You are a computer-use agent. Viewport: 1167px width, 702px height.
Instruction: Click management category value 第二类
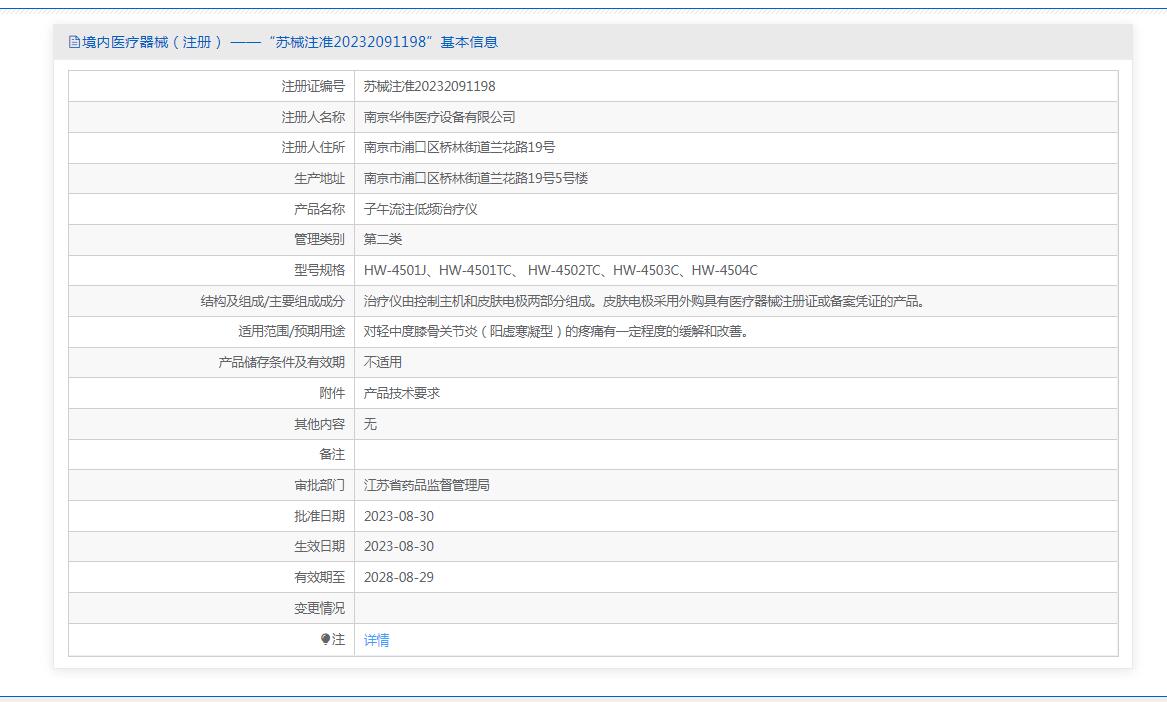click(383, 240)
